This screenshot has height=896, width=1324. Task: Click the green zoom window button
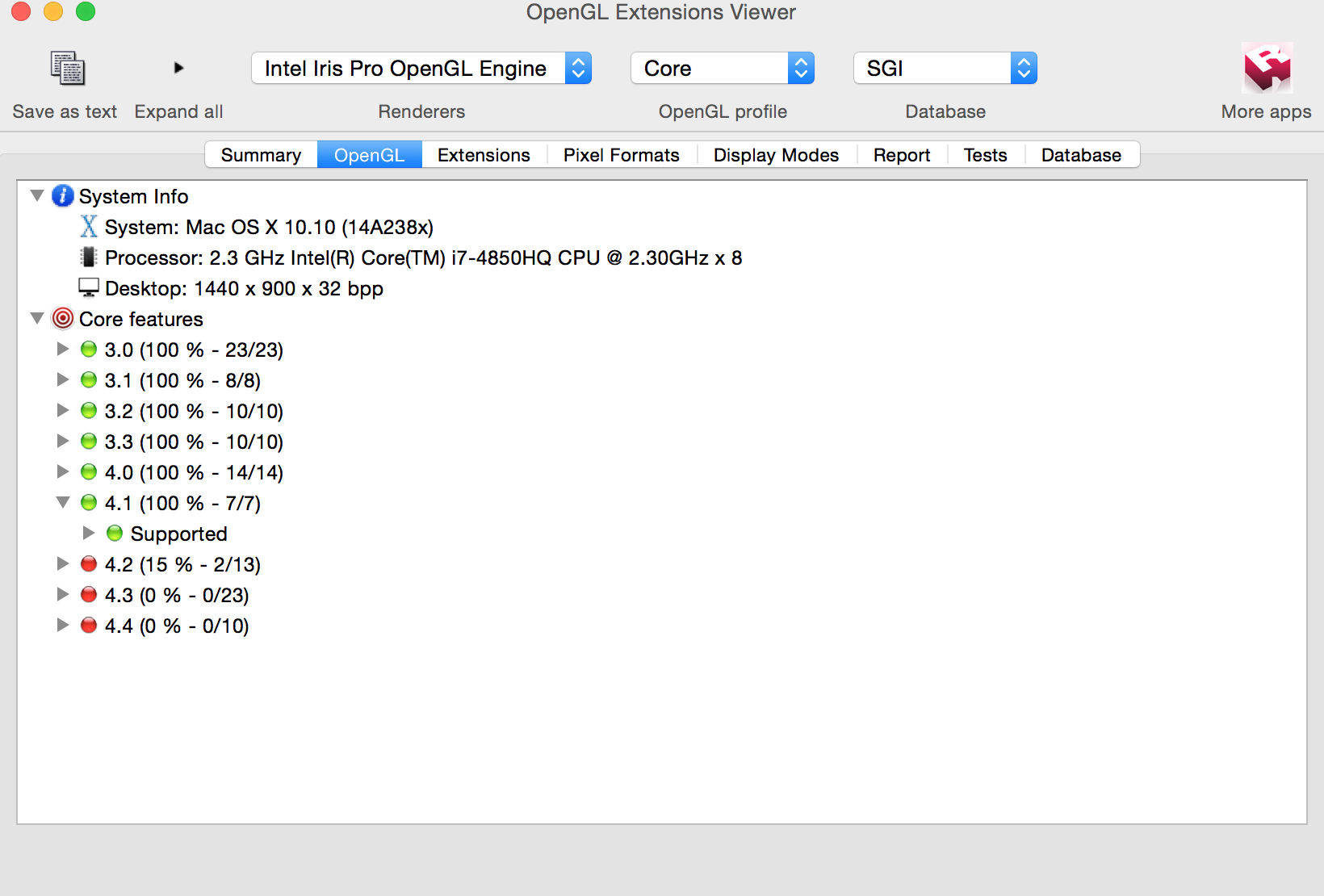[86, 11]
